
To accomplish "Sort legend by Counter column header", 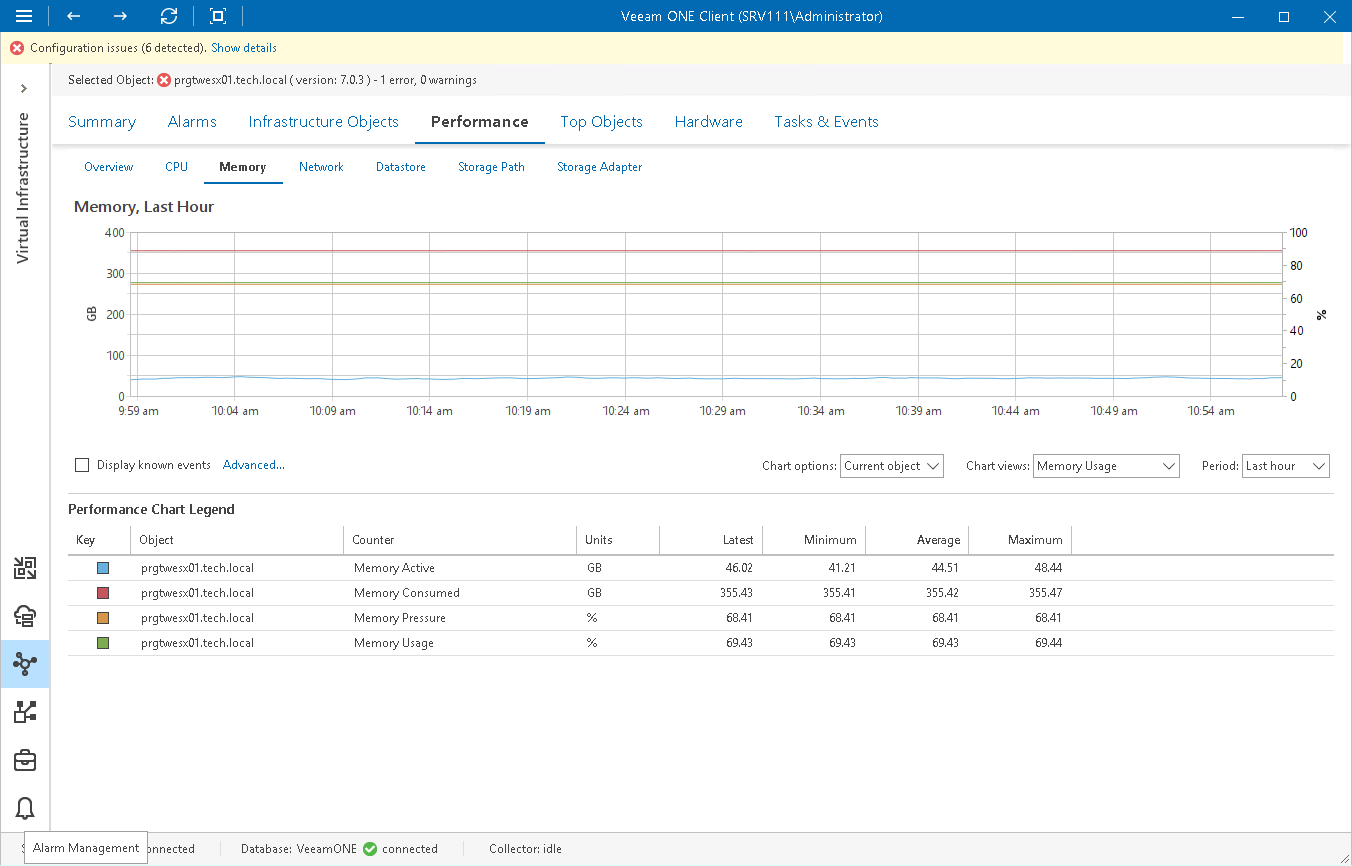I will (460, 540).
